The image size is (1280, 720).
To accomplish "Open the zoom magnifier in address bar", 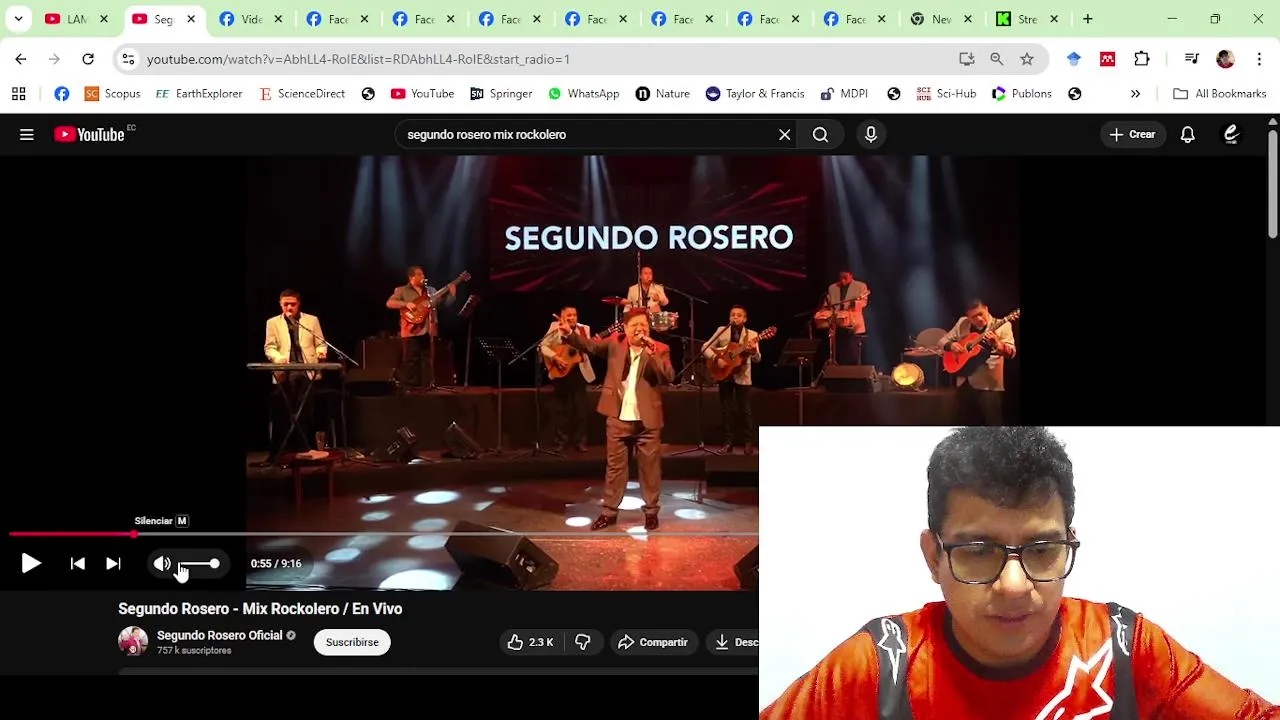I will pyautogui.click(x=997, y=59).
